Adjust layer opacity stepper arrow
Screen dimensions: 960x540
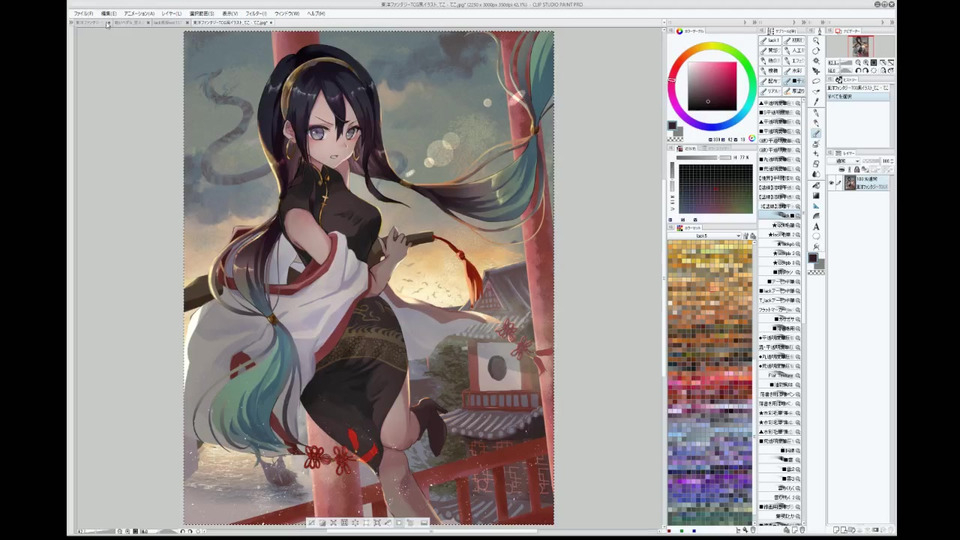[x=892, y=161]
